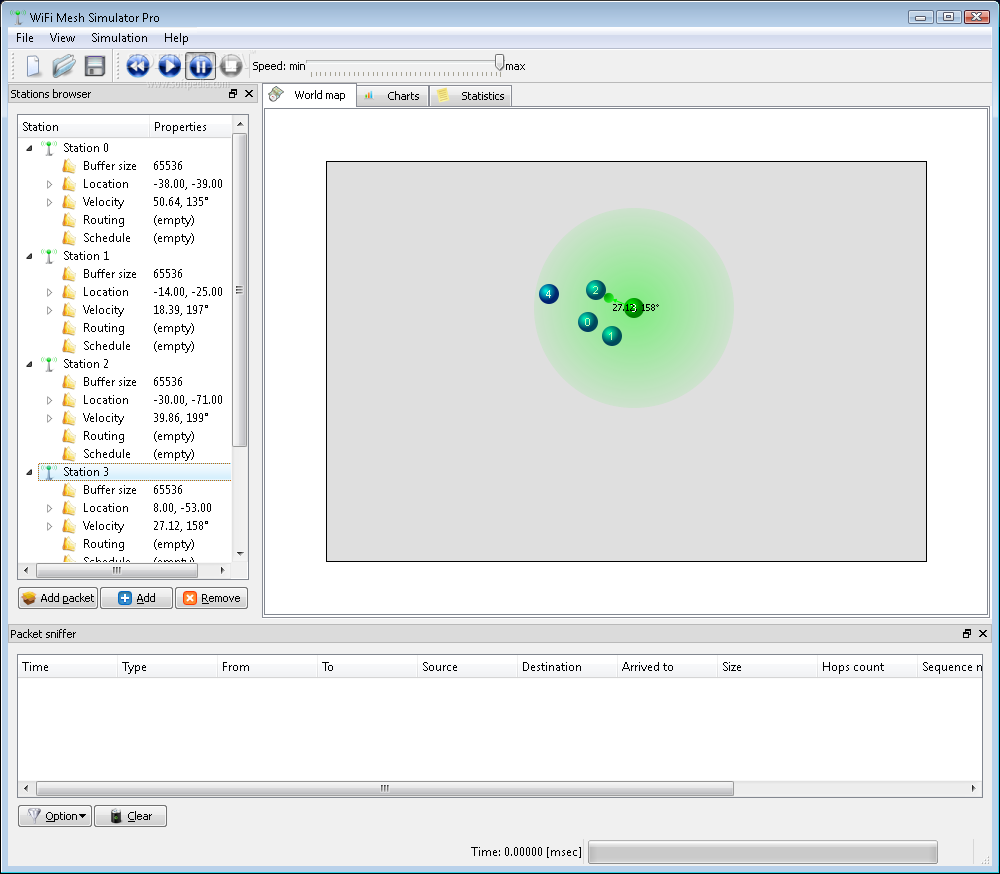Select Station 2 location value -30.00, -71.00
1000x874 pixels.
[x=188, y=400]
